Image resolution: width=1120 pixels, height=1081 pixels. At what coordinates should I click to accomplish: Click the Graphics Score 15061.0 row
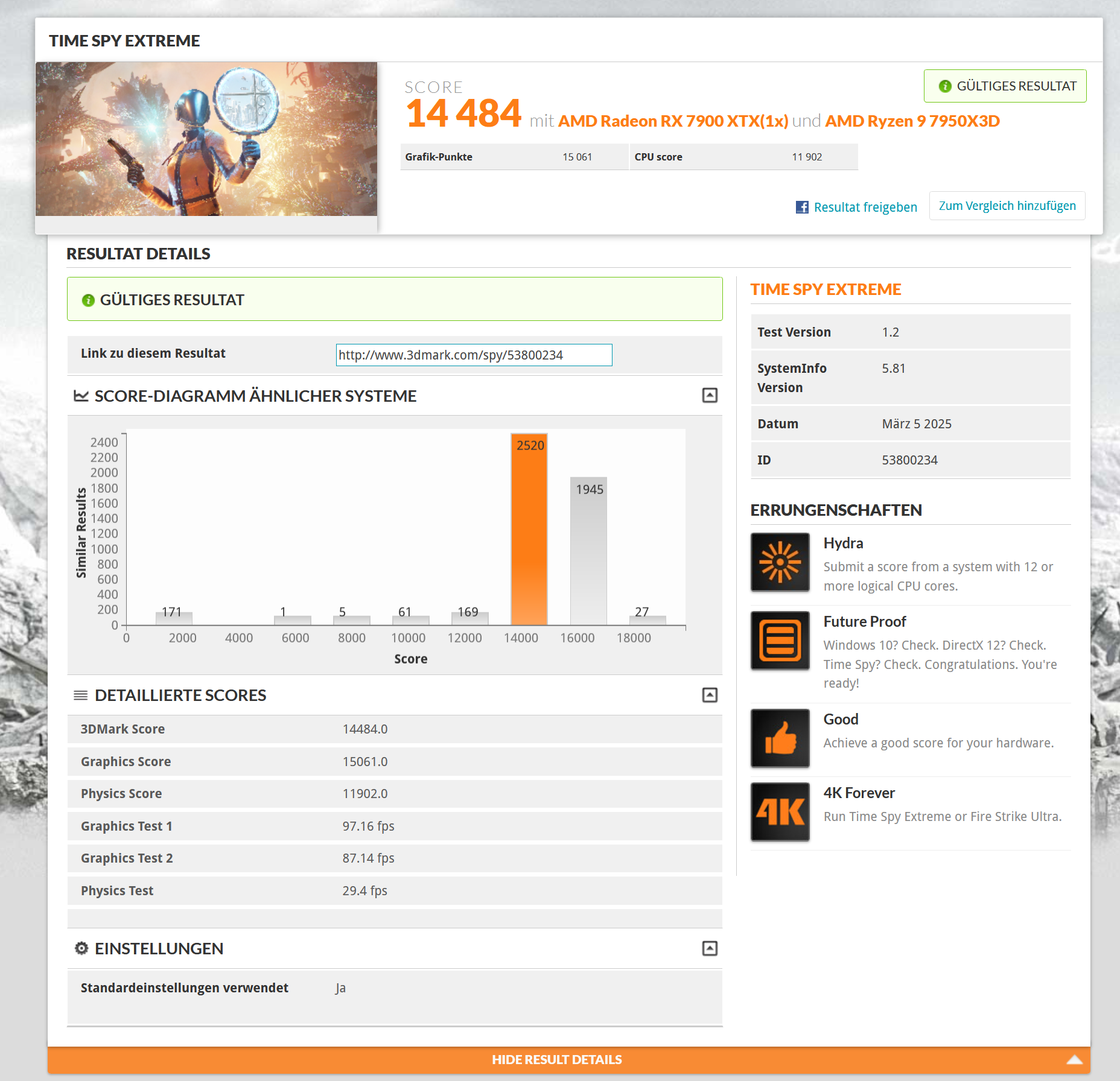tap(395, 762)
